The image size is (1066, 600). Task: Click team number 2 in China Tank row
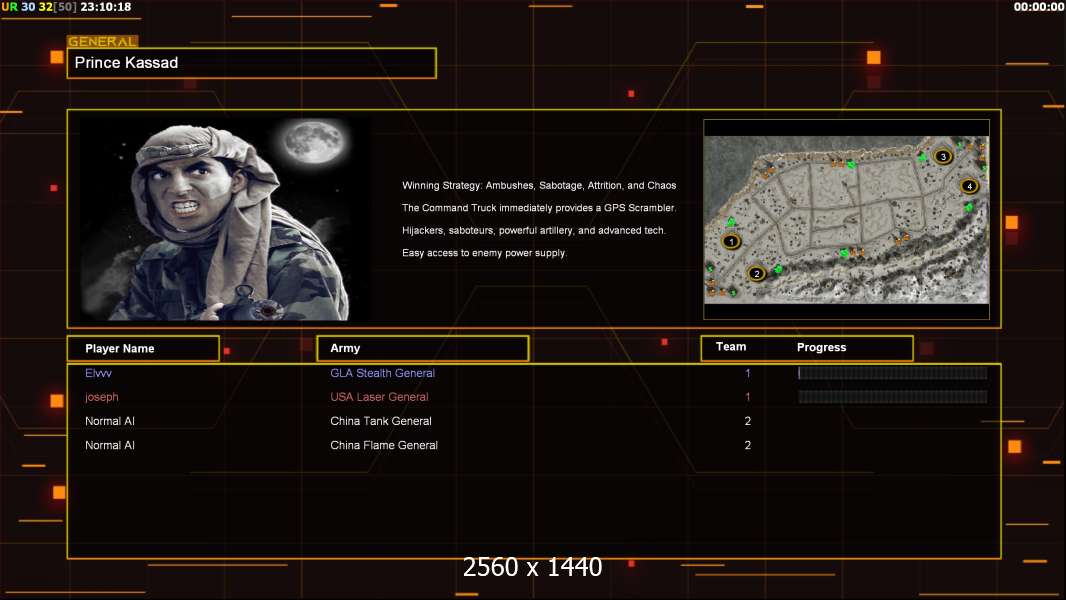pos(748,421)
